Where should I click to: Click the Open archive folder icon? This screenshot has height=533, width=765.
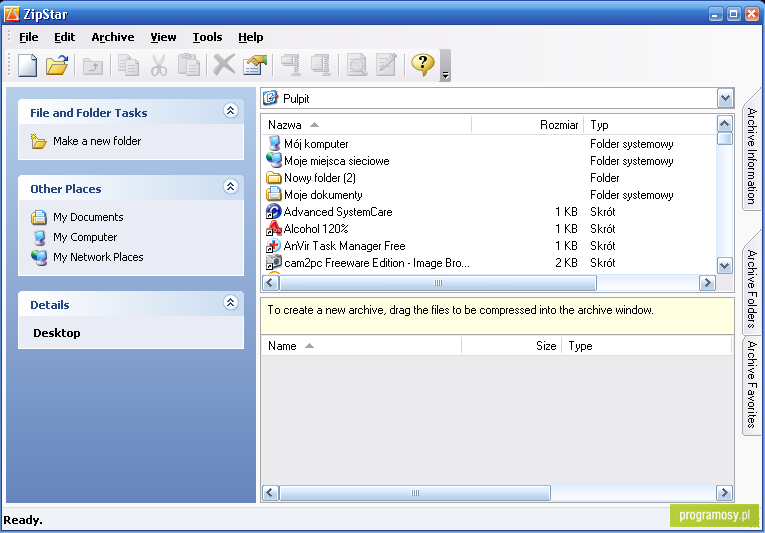click(57, 65)
